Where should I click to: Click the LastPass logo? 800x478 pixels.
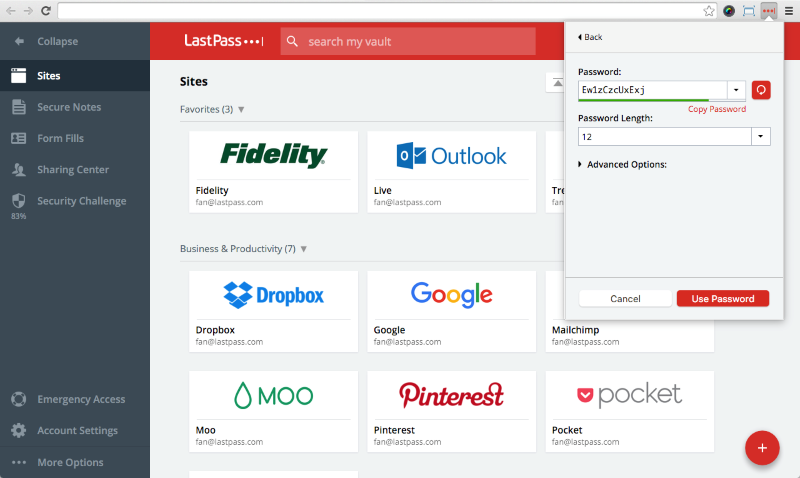pyautogui.click(x=223, y=41)
